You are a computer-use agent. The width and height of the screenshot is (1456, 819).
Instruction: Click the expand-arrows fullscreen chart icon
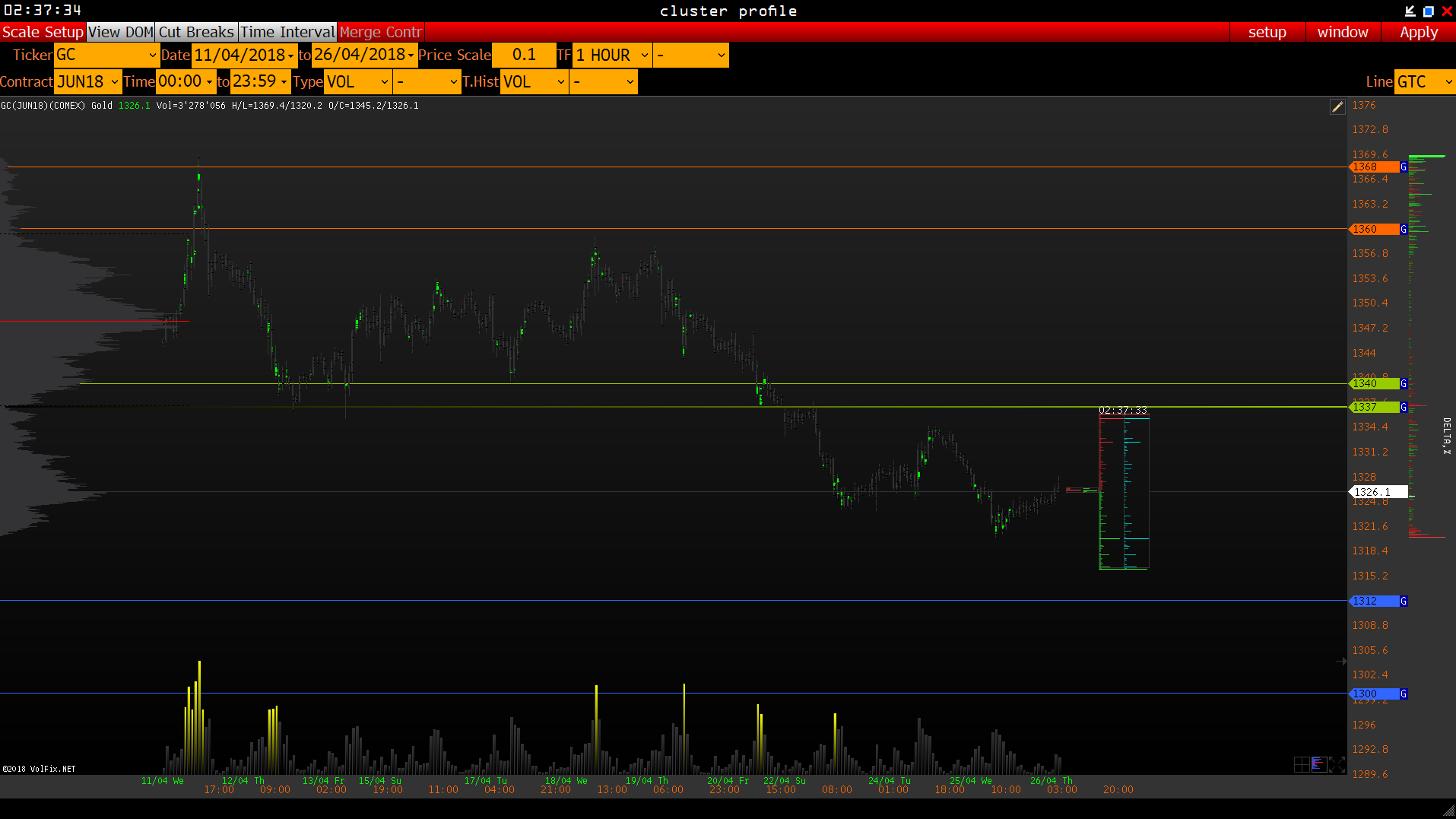click(1337, 764)
